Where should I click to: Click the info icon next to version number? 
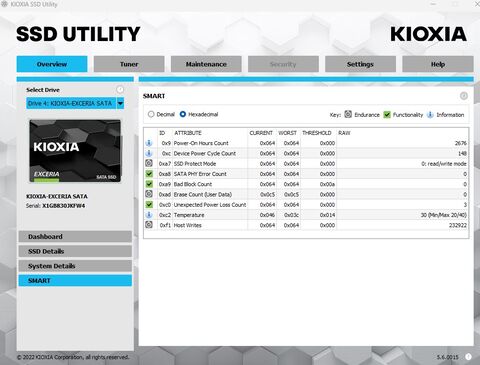(x=468, y=357)
